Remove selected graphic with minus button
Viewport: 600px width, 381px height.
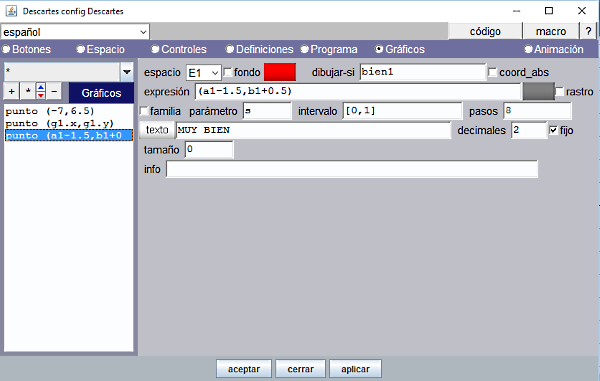point(54,92)
